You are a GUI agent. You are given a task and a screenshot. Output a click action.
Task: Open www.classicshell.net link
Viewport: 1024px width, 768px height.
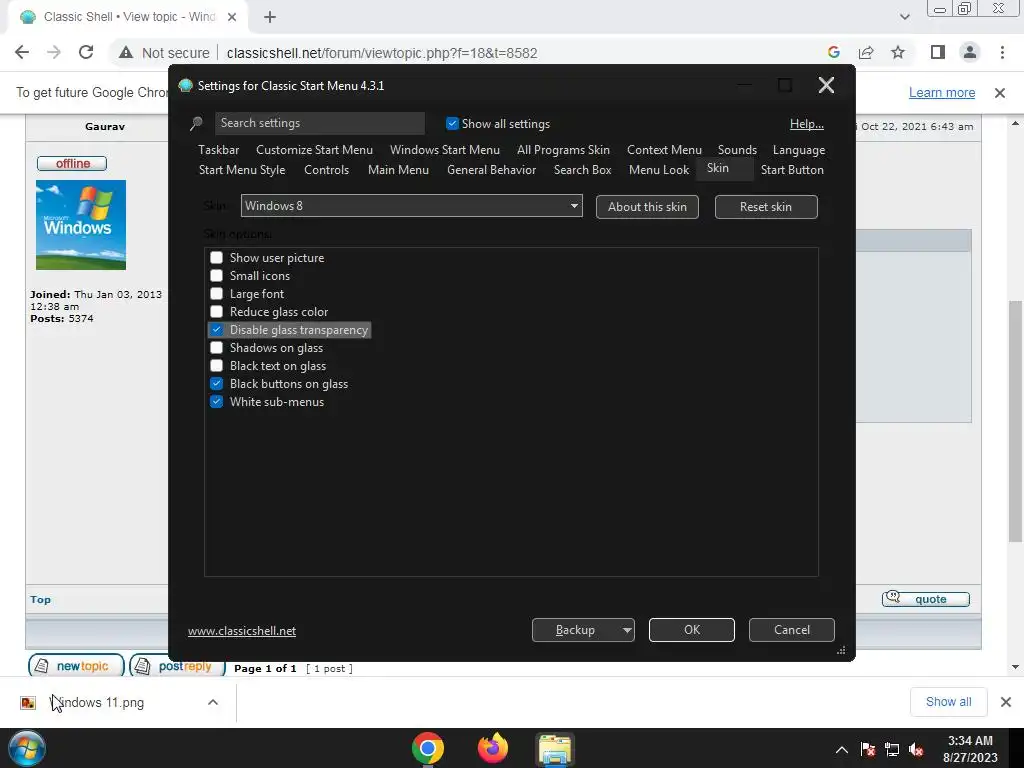pos(242,631)
